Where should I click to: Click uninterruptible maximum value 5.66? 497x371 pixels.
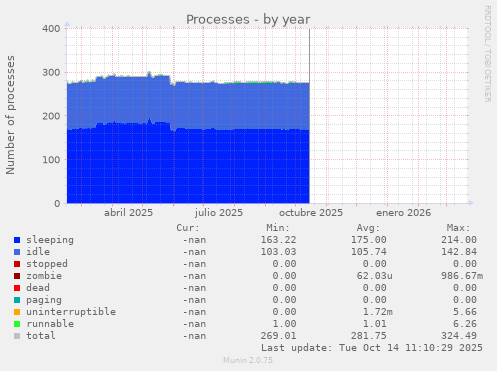pos(465,312)
